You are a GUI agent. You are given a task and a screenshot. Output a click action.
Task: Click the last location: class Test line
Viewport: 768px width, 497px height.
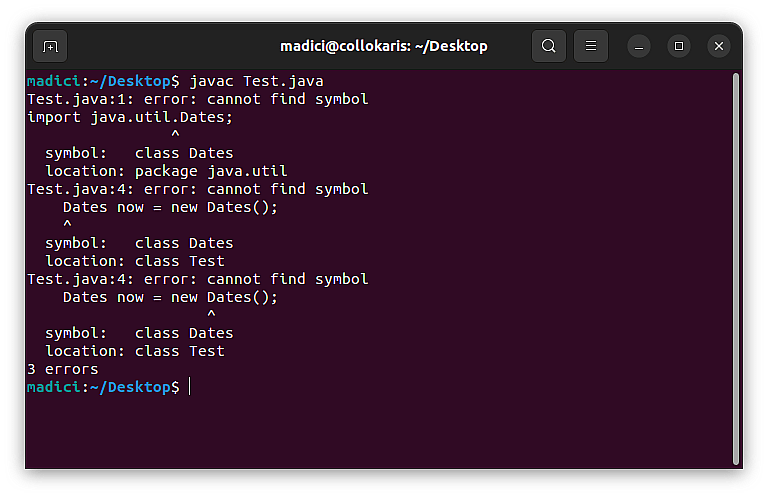click(135, 352)
